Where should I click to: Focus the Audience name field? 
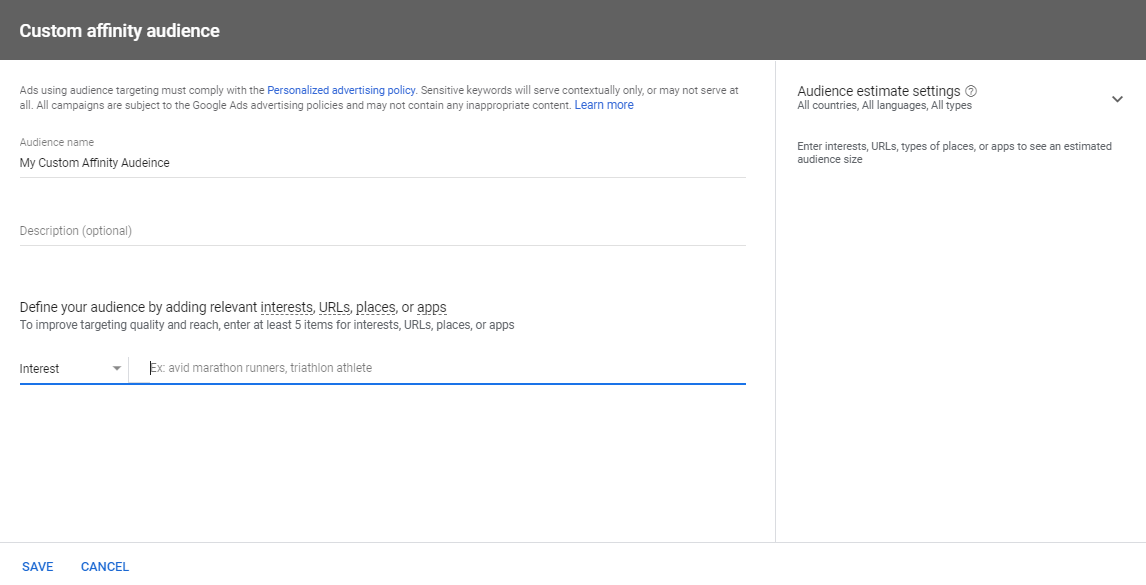pos(382,163)
